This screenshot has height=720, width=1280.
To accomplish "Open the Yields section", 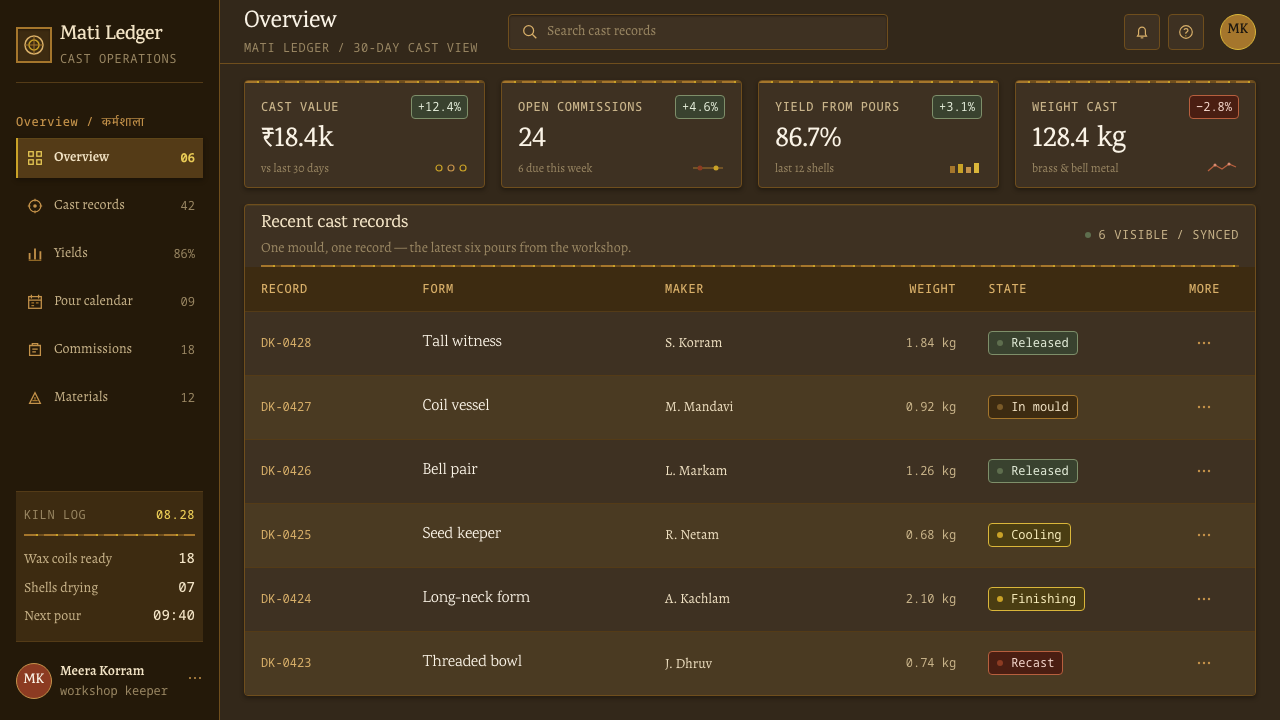I will (x=110, y=254).
